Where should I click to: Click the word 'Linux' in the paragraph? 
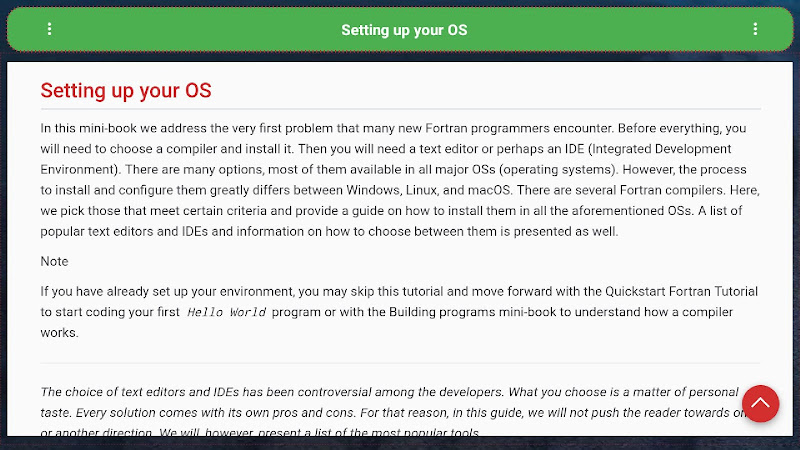click(421, 190)
